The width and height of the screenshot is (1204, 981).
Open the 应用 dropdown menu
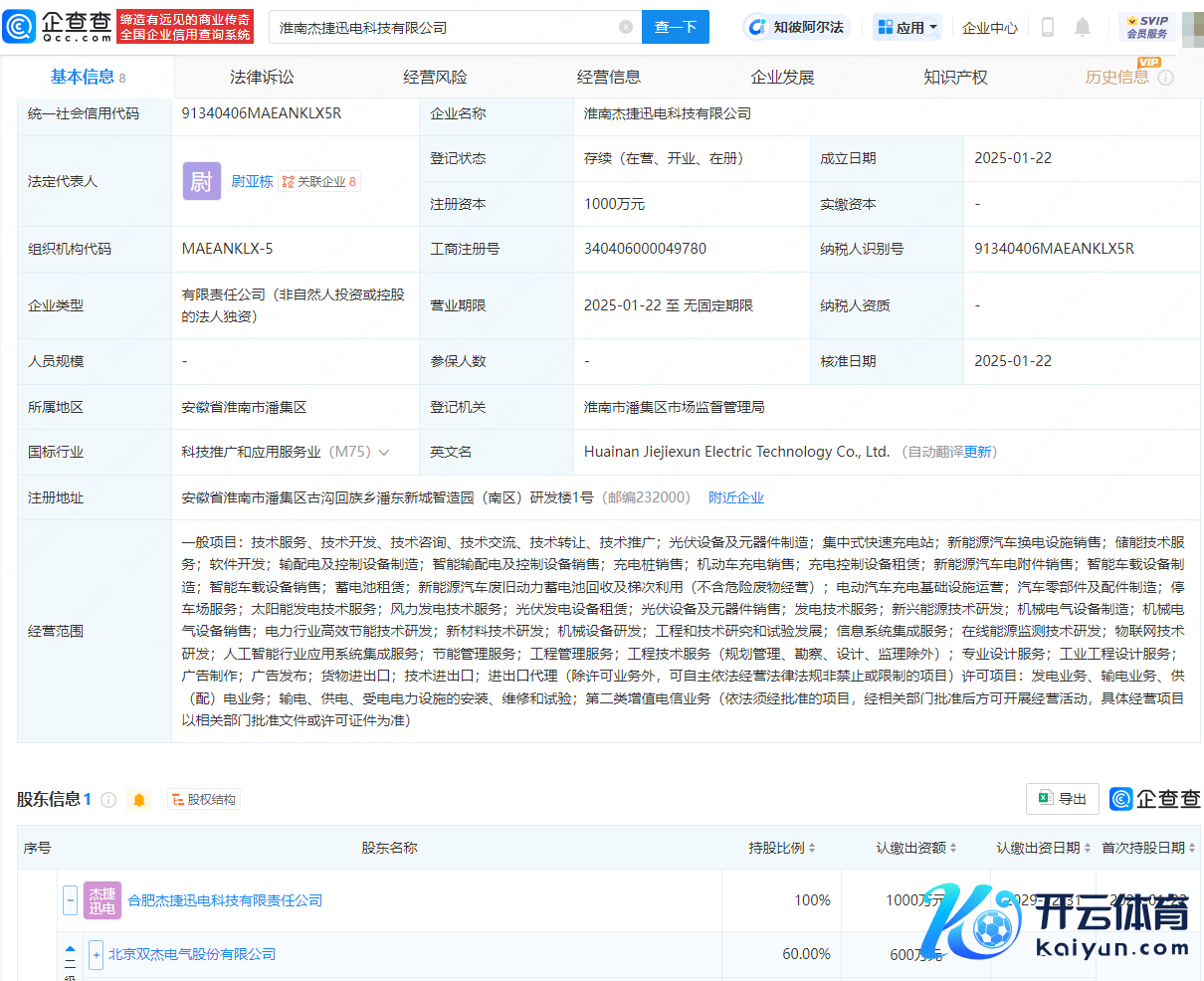[907, 28]
